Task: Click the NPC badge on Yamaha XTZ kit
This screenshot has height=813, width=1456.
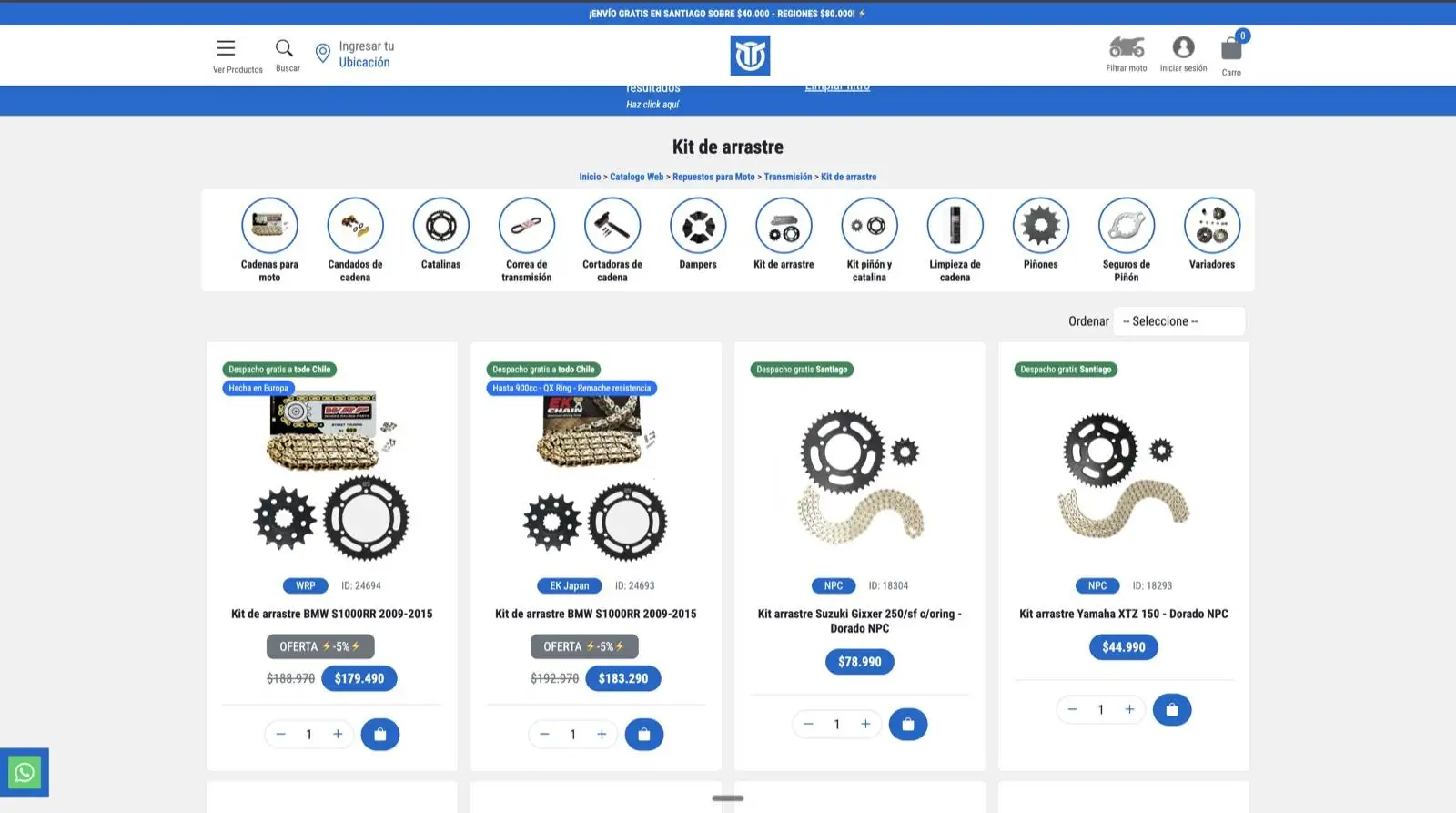Action: (1097, 586)
